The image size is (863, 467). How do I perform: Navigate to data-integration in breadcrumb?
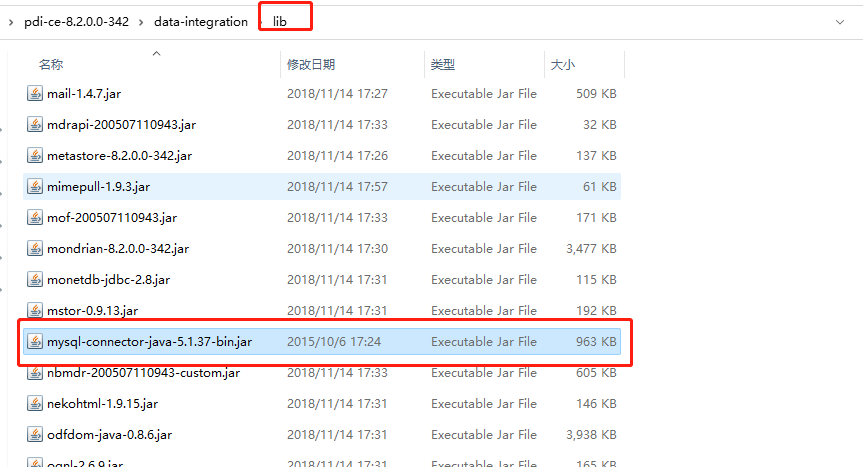(201, 21)
